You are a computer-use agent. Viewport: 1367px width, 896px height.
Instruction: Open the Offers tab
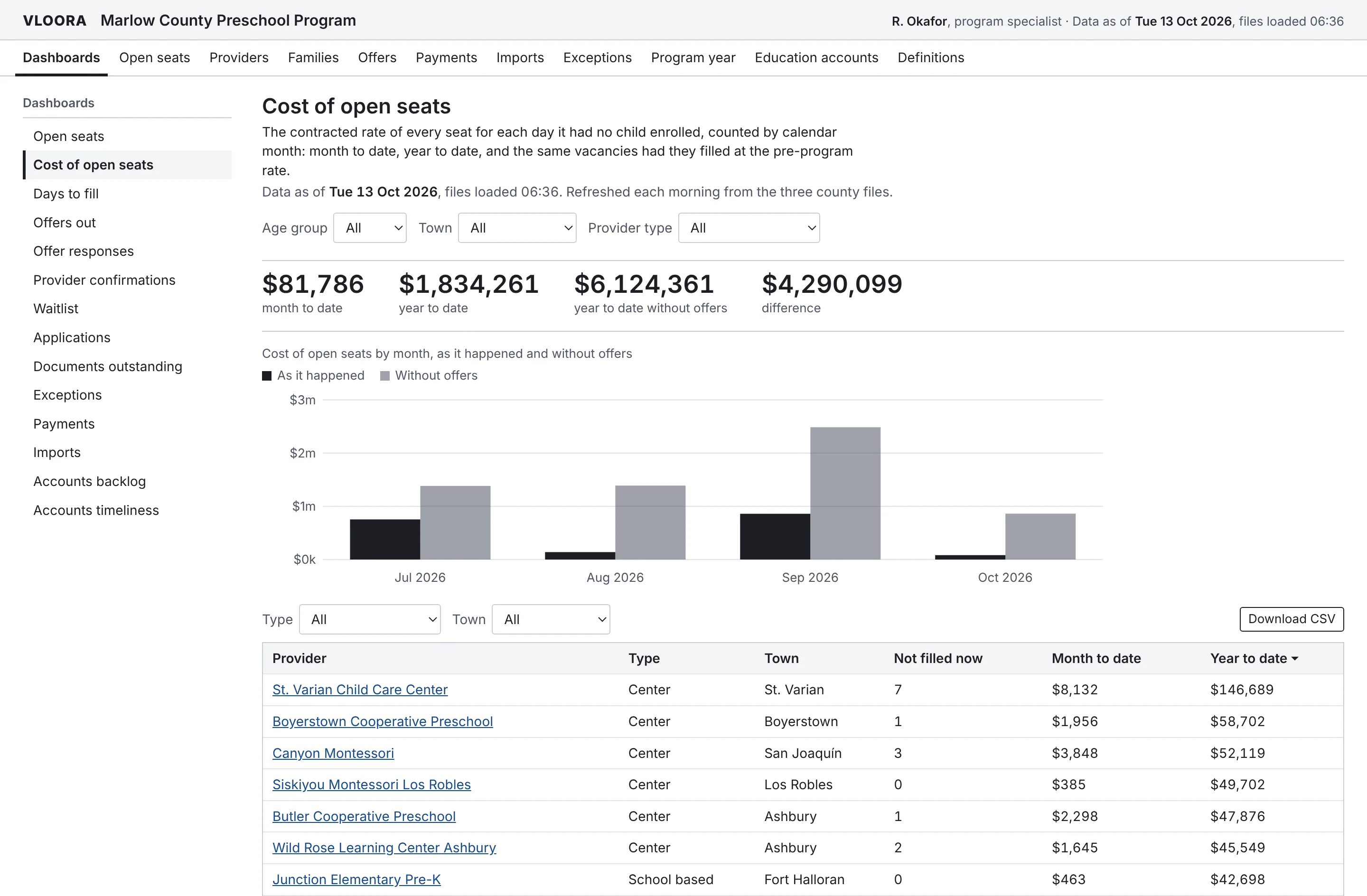[377, 57]
